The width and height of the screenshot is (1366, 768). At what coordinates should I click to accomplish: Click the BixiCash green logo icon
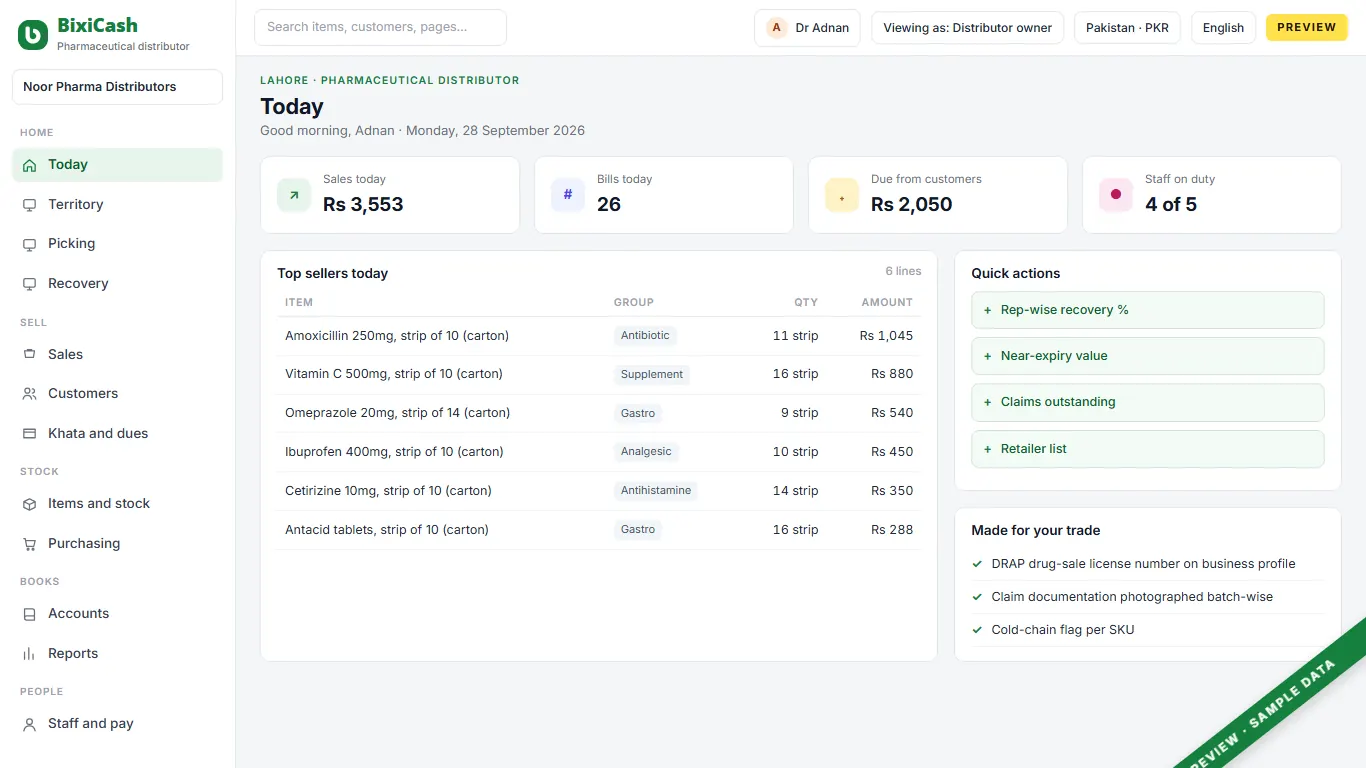coord(33,35)
